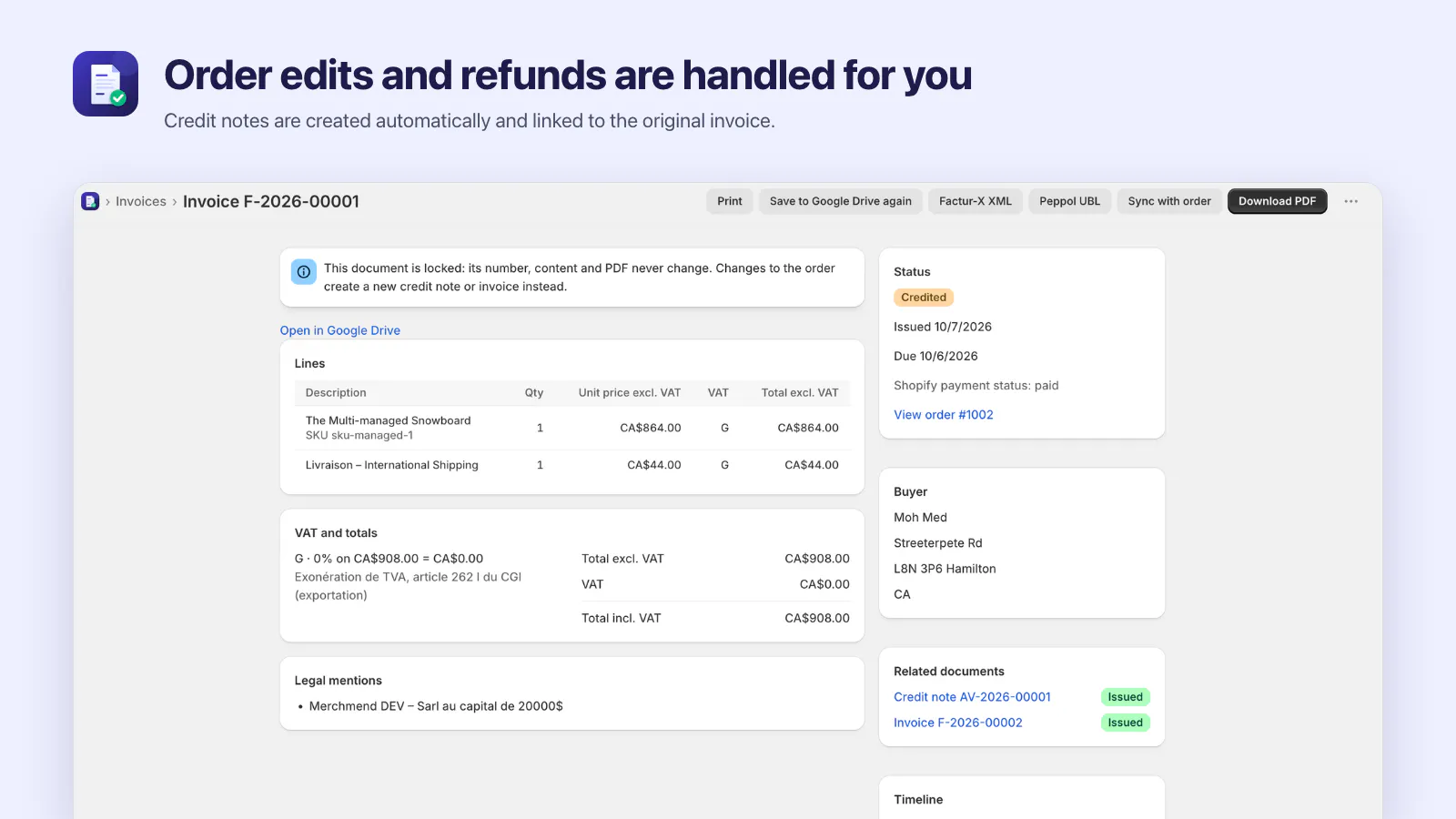This screenshot has width=1456, height=819.
Task: Click buyer address Streeterpete Rd
Action: pyautogui.click(x=938, y=543)
